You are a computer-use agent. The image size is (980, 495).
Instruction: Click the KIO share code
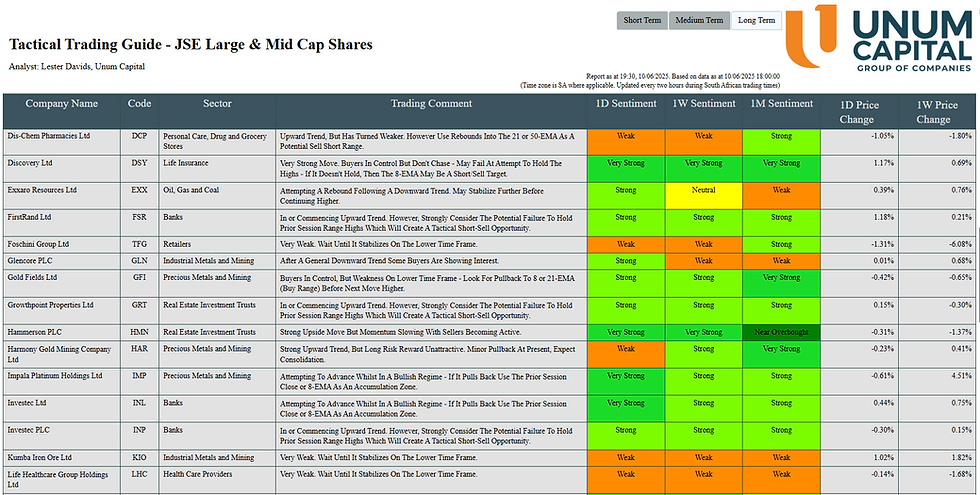click(x=139, y=458)
